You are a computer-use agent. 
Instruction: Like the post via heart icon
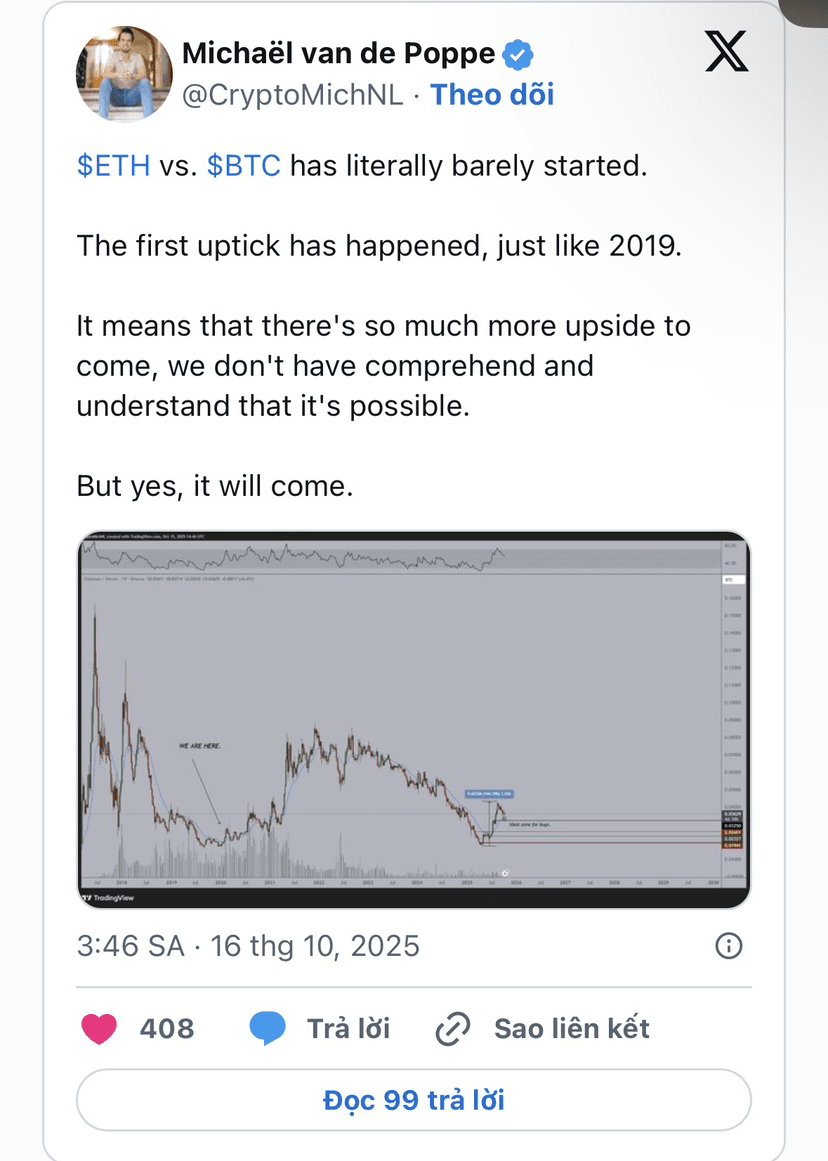[99, 1028]
